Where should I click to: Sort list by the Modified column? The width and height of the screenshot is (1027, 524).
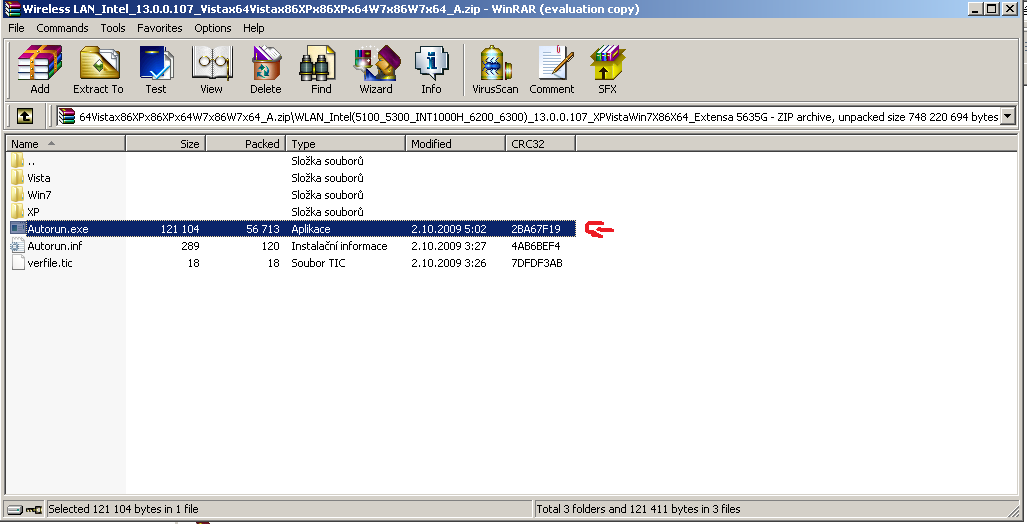[x=455, y=144]
